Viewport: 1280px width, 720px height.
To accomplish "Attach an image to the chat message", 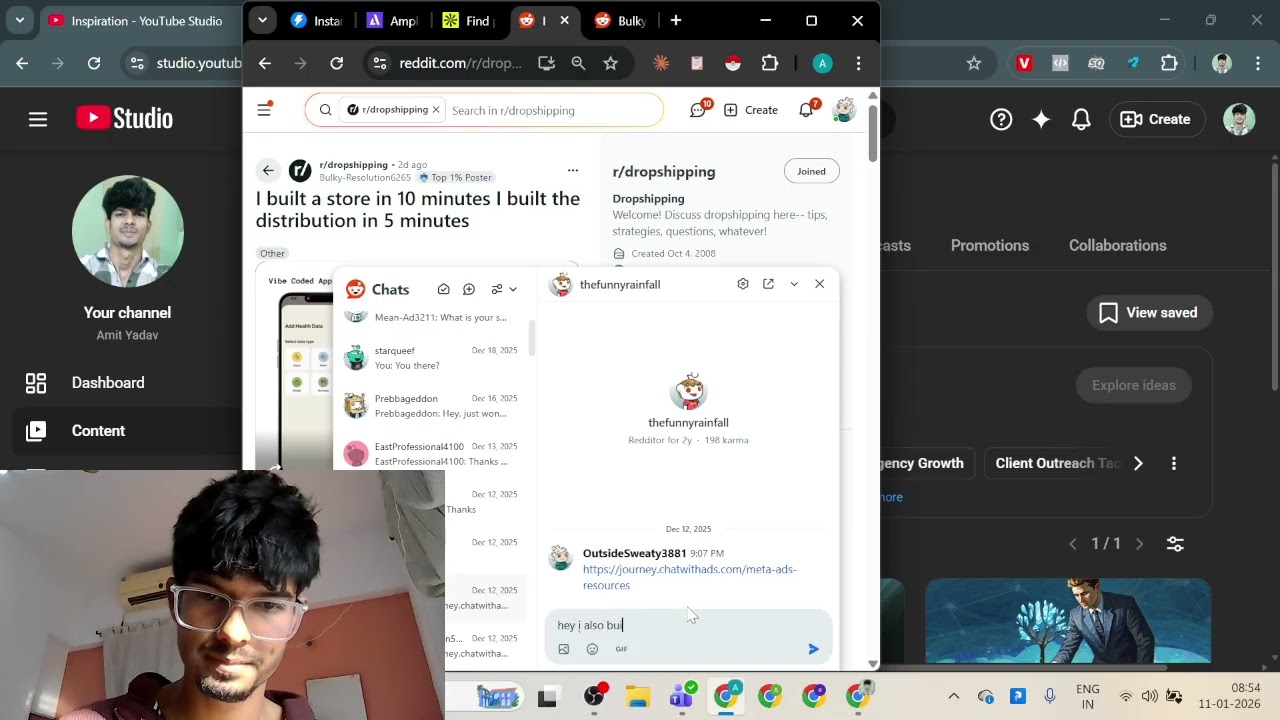I will (564, 649).
